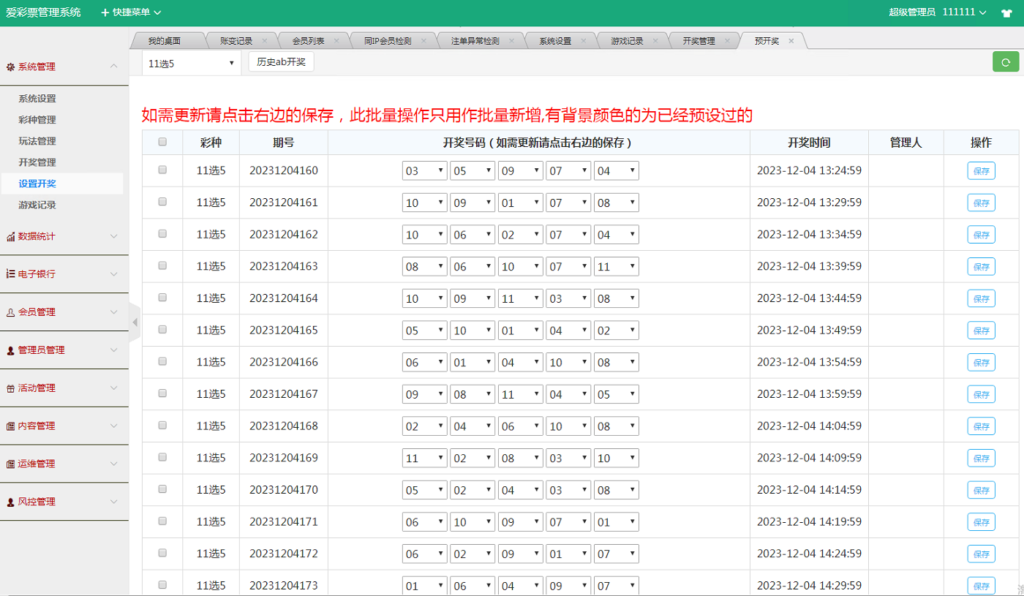This screenshot has width=1024, height=596.
Task: Check the checkbox for period 20231204165
Action: 161,330
